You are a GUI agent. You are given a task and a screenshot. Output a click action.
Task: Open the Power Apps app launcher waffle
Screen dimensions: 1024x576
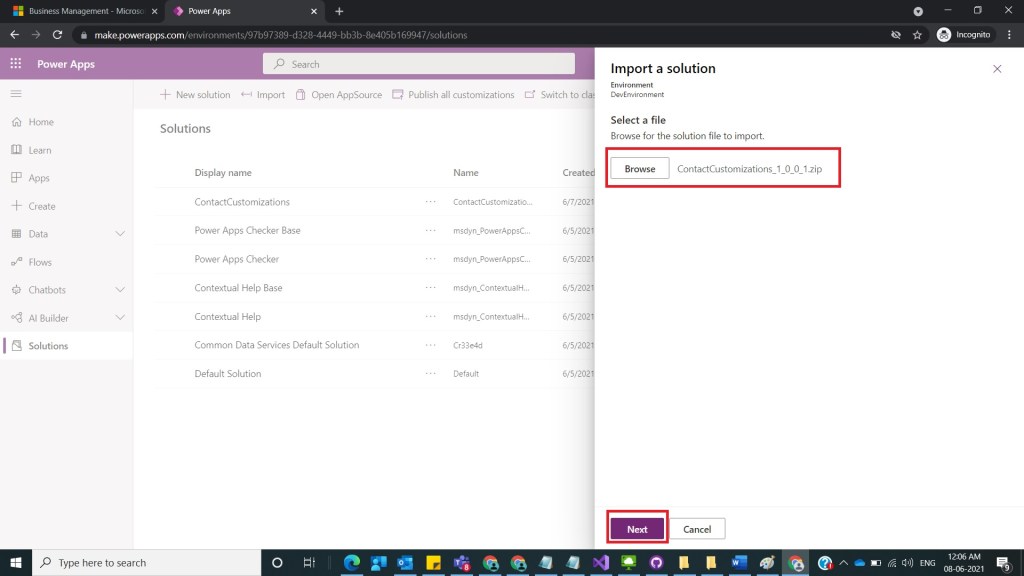pos(16,64)
